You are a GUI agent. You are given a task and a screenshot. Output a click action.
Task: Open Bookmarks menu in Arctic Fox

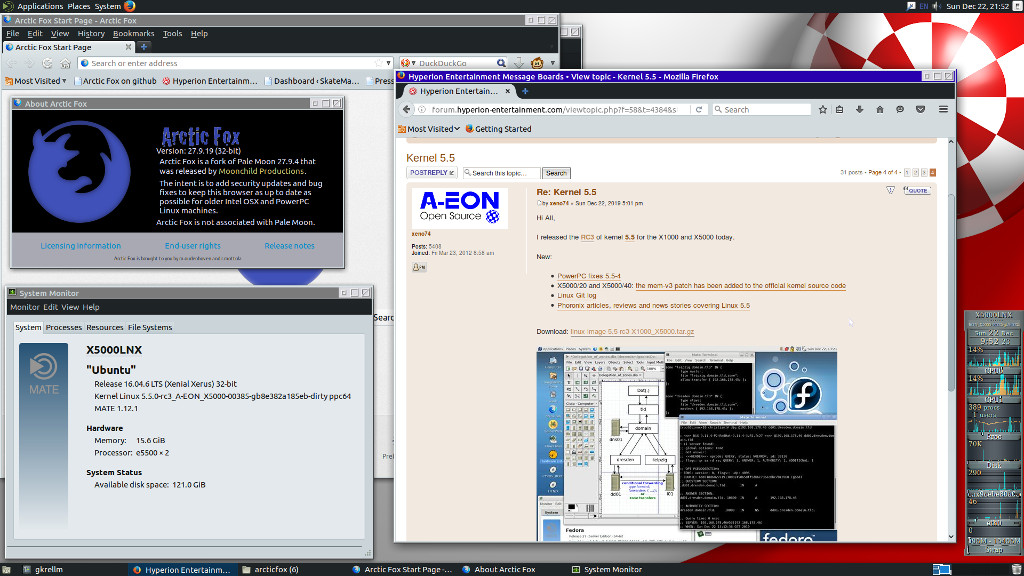[133, 33]
